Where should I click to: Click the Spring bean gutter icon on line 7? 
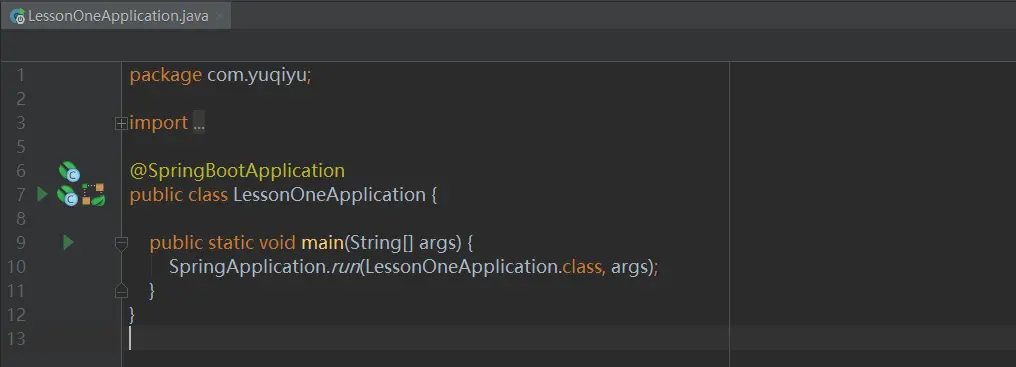pos(67,195)
